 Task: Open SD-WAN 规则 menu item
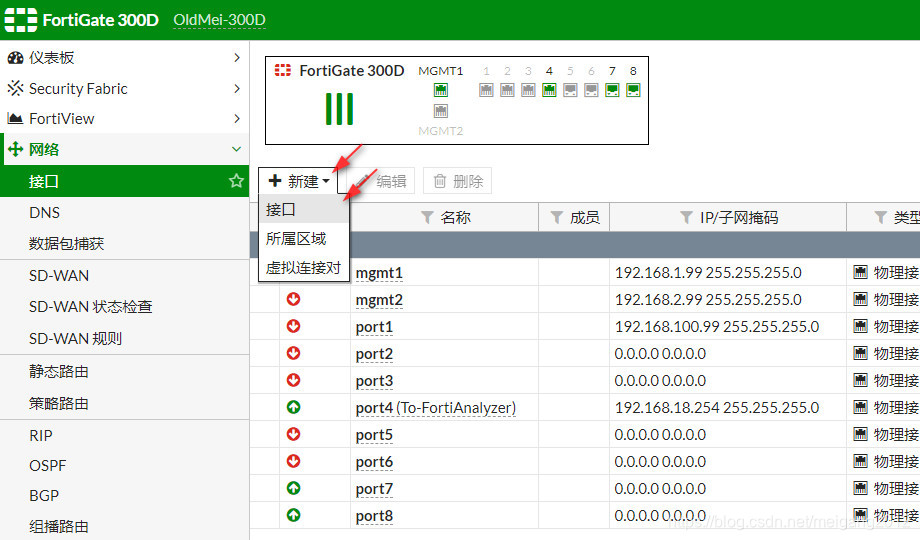tap(124, 338)
